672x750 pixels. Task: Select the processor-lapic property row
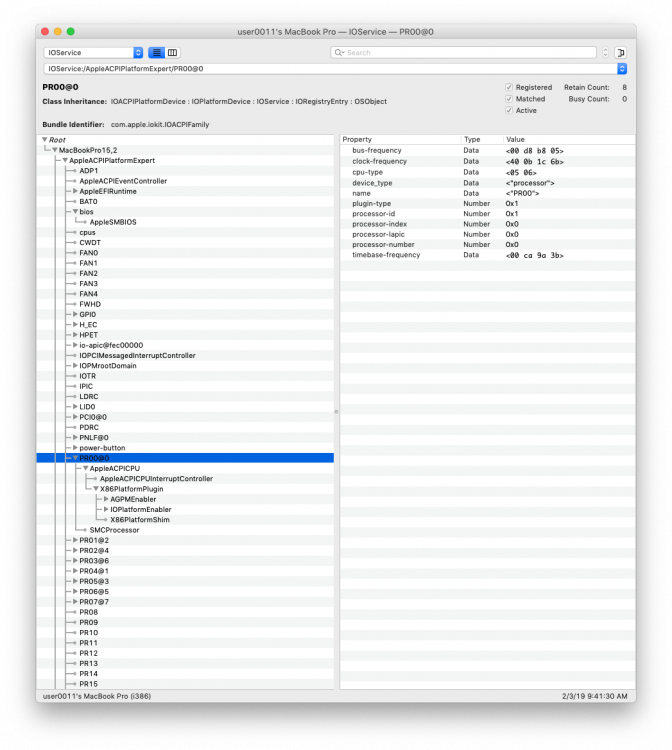click(x=487, y=234)
